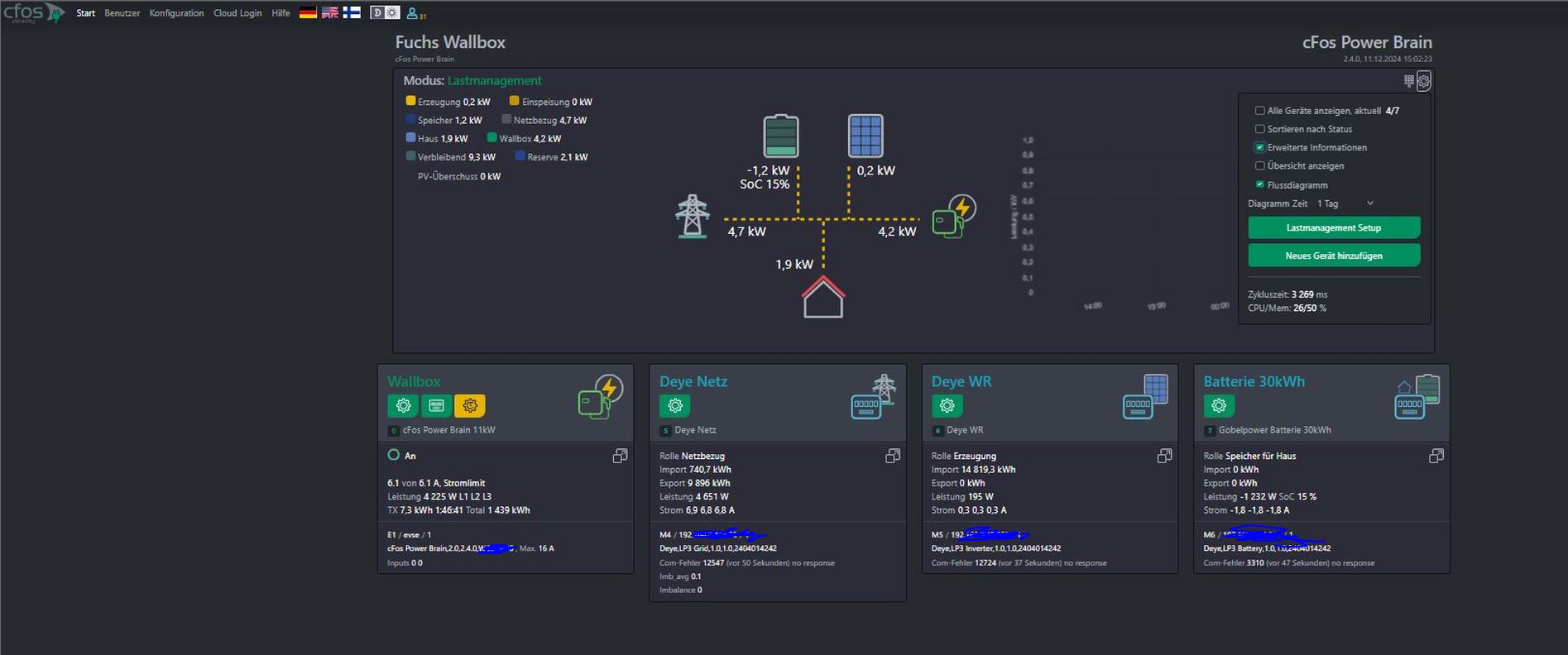The height and width of the screenshot is (655, 1568).
Task: Click 'Lastmanagement Setup' button
Action: pos(1334,227)
